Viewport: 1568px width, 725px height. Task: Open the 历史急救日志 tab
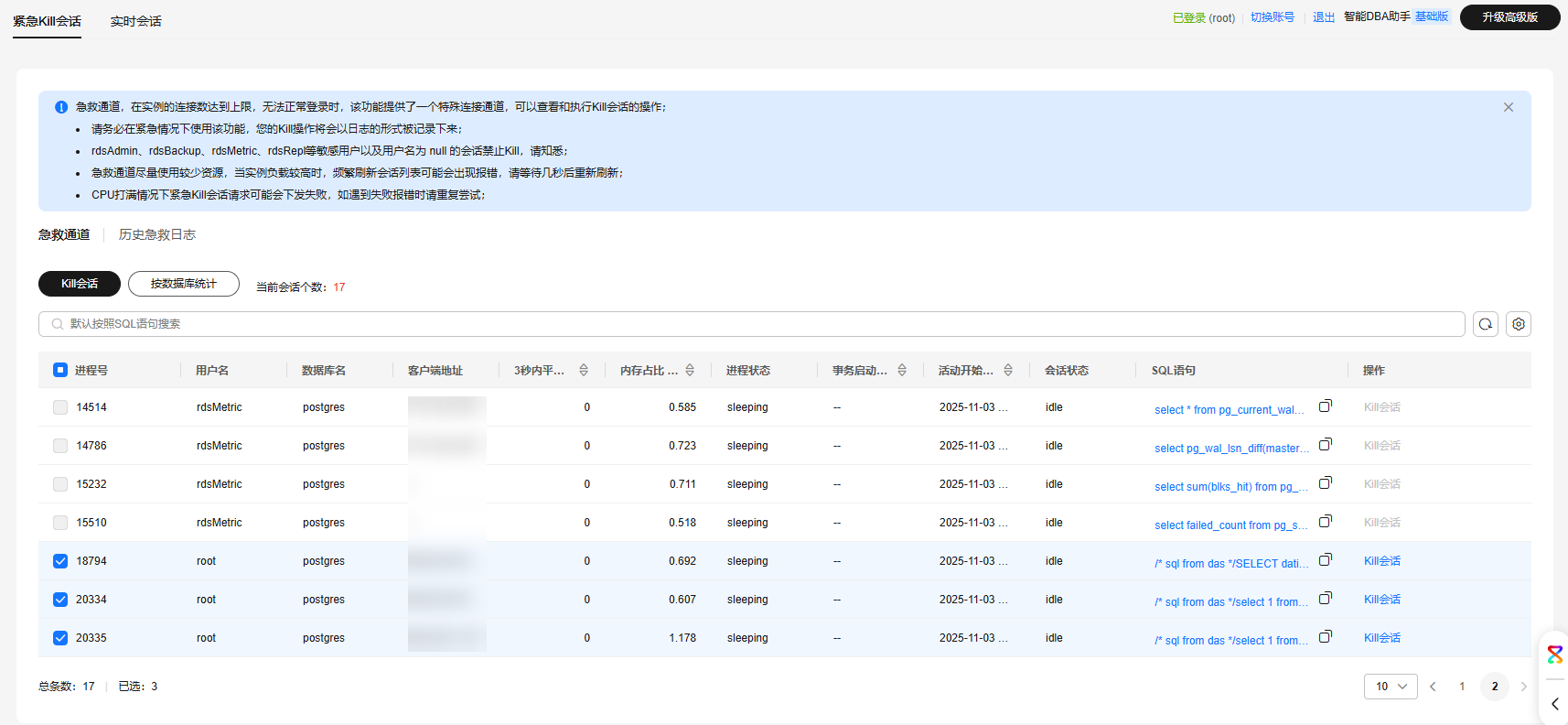coord(157,234)
